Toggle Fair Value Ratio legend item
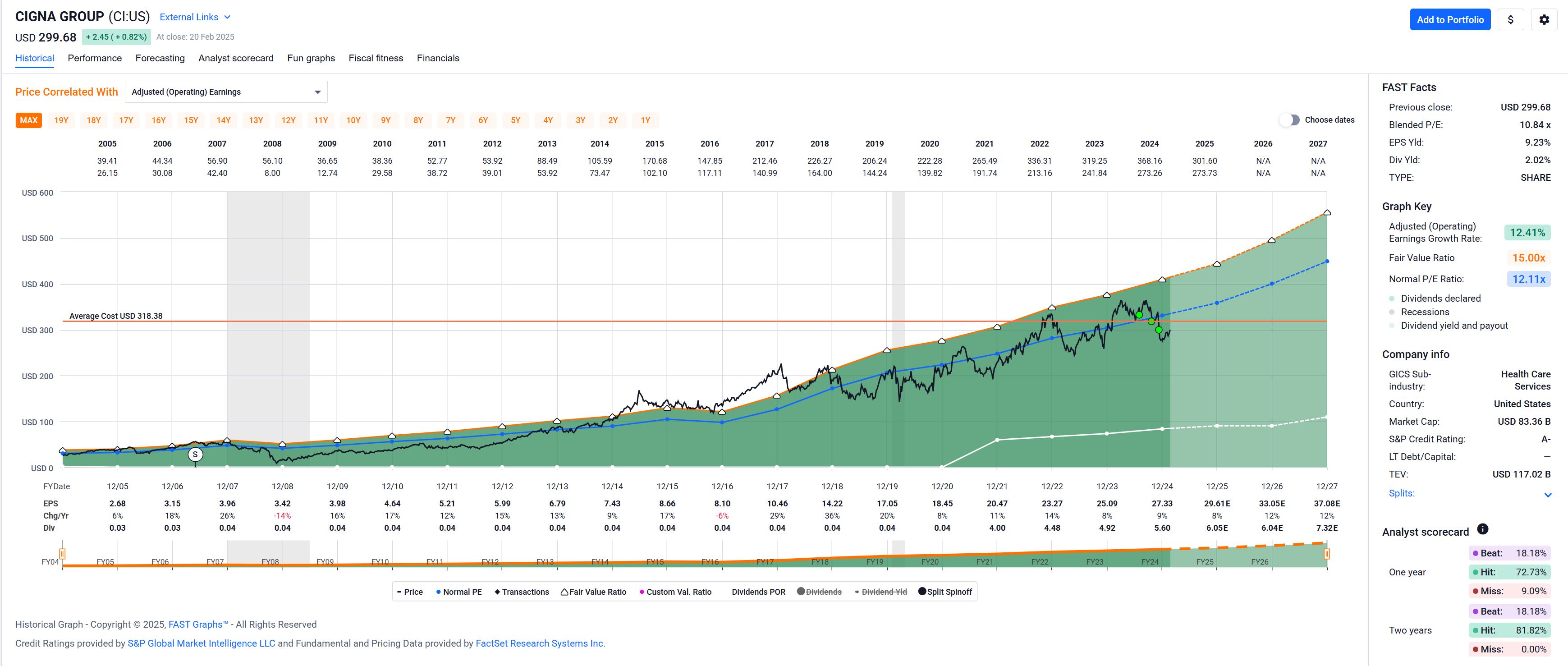The width and height of the screenshot is (1568, 666). point(593,592)
